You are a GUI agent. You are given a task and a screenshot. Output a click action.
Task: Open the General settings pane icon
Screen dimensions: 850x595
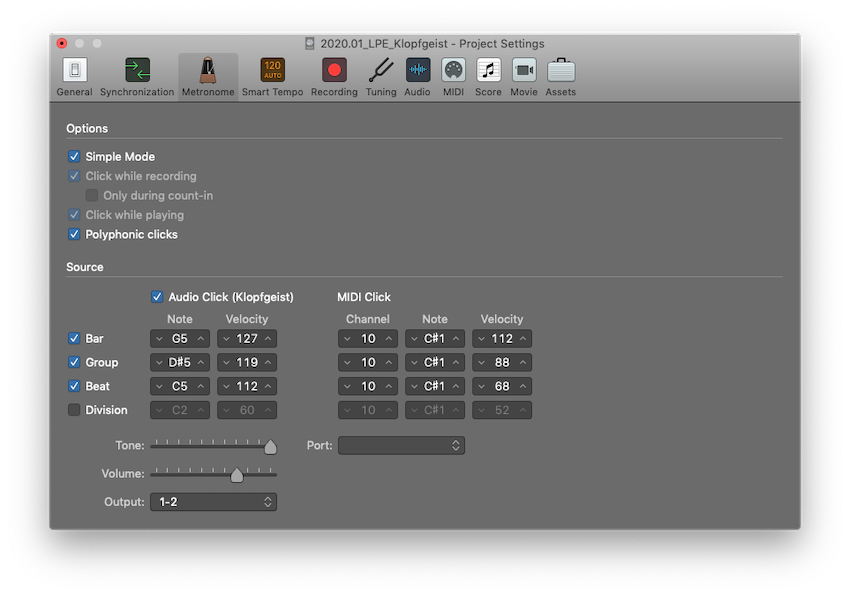click(x=75, y=70)
